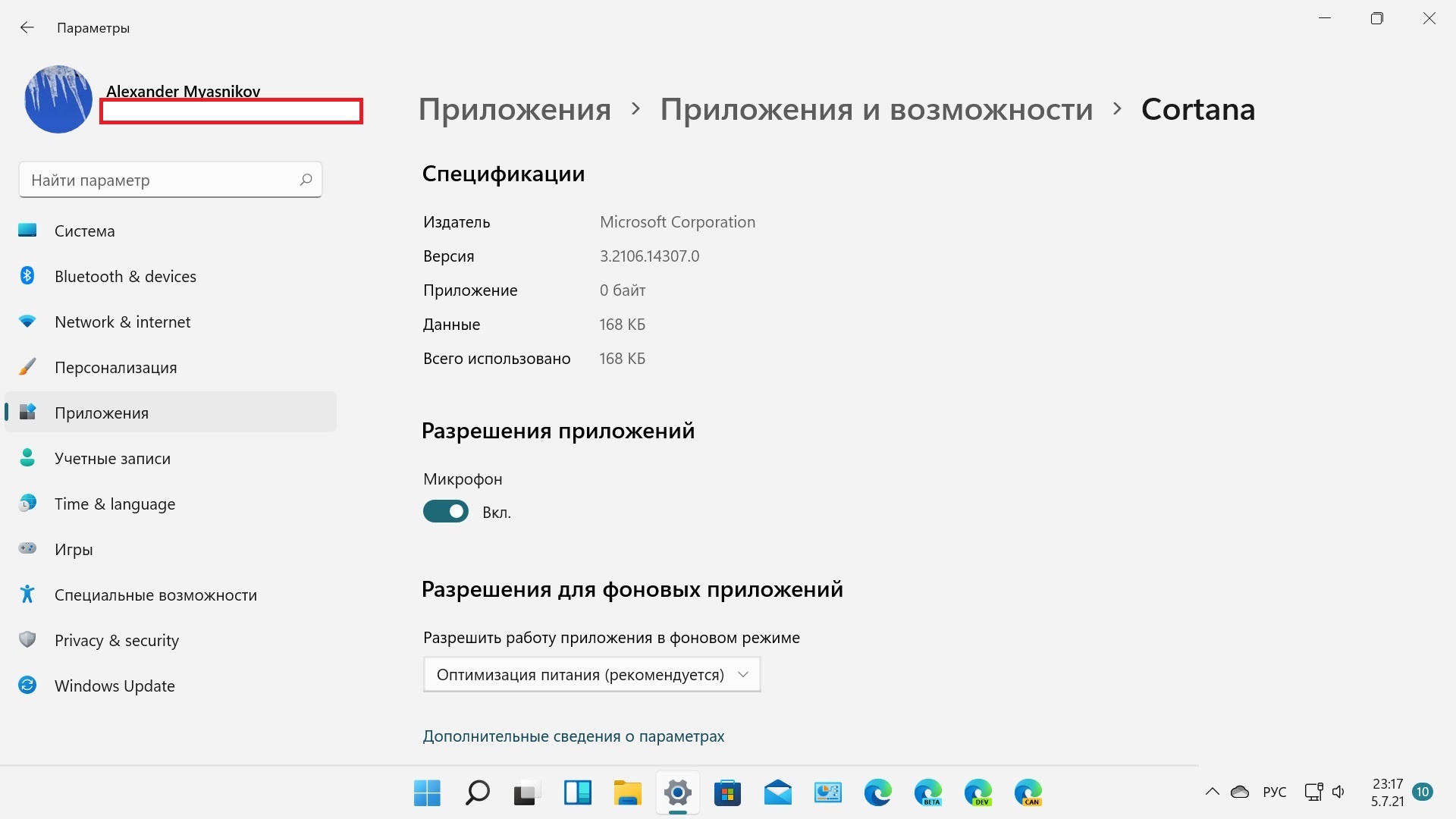Click the '0 байт' application size value
Image resolution: width=1456 pixels, height=819 pixels.
pos(623,290)
